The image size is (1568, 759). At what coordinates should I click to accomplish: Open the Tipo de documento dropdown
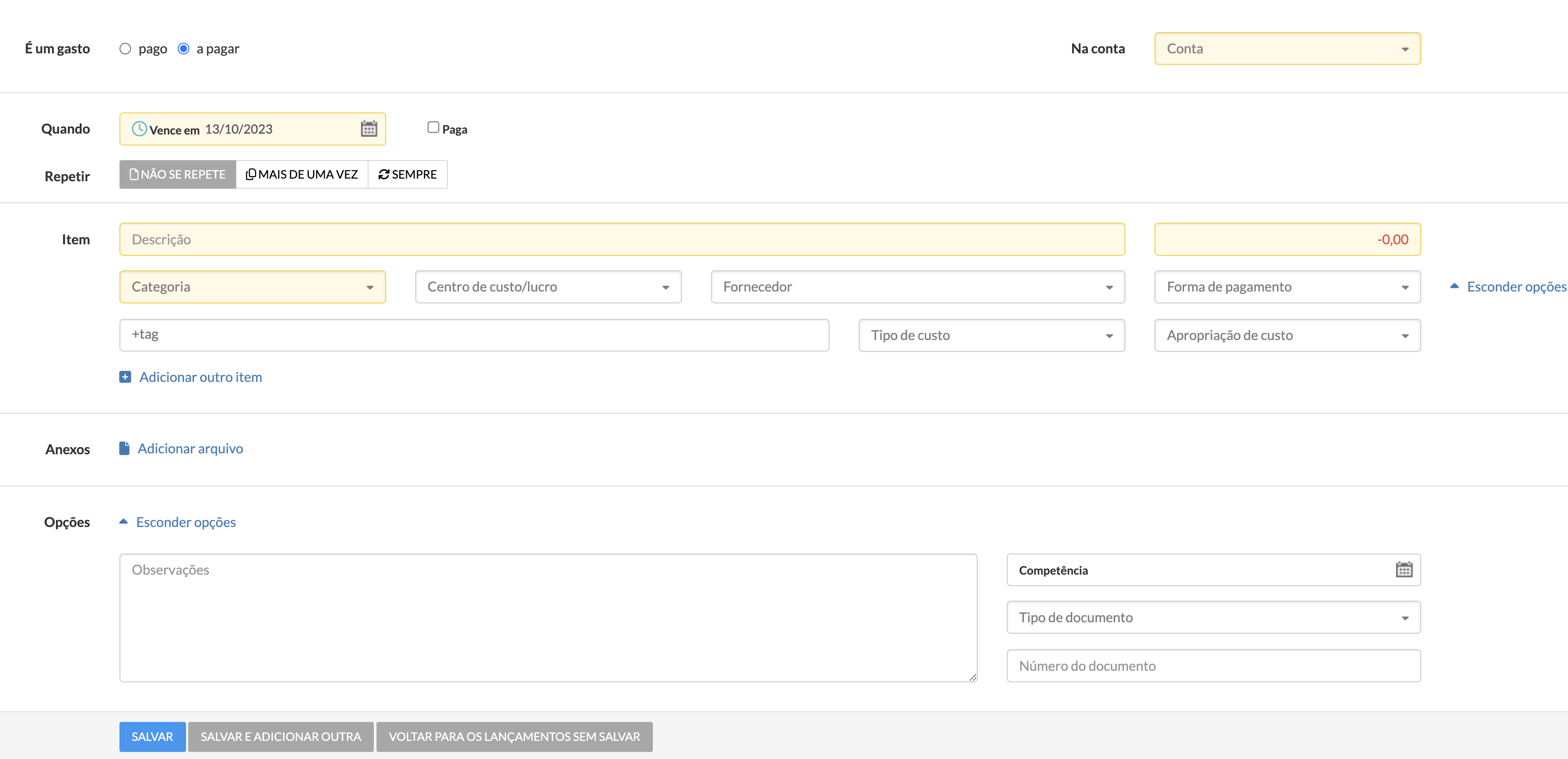click(1213, 618)
